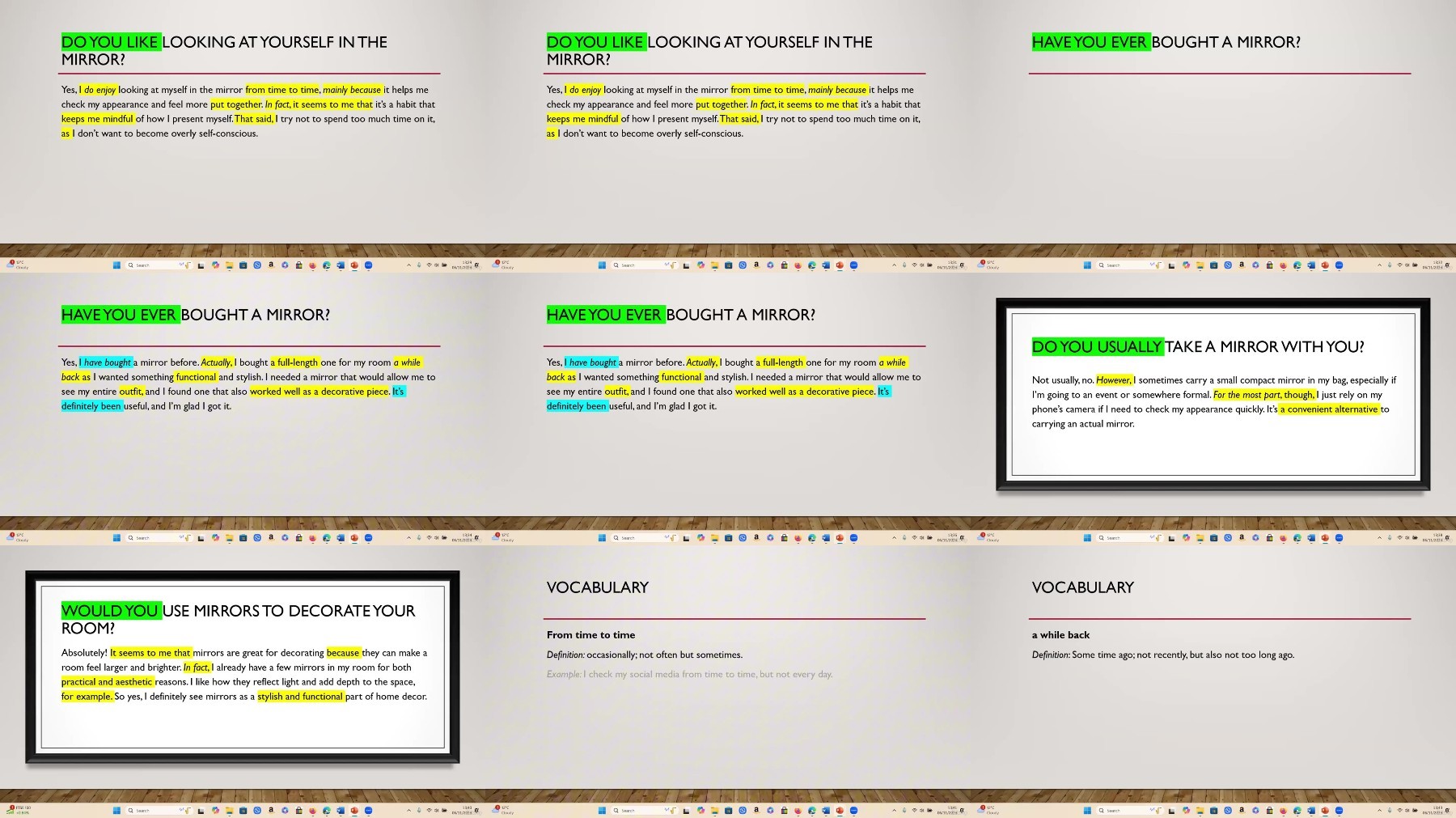The image size is (1456, 818).
Task: Open Microsoft Edge in the FTSE 100 taskbar
Action: click(x=327, y=810)
